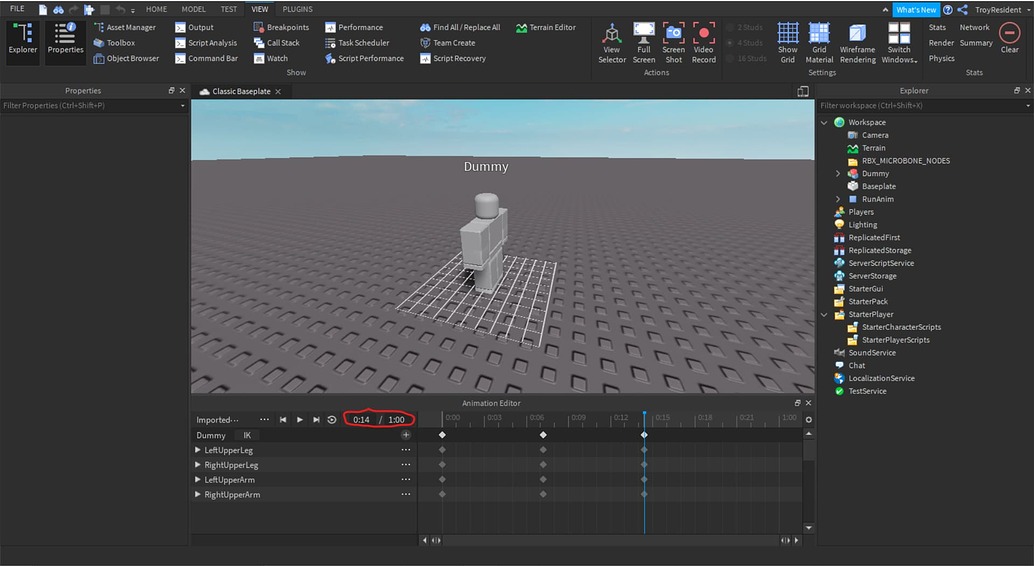This screenshot has height=566, width=1034.
Task: Toggle Wireframe Rendering
Action: (x=857, y=43)
